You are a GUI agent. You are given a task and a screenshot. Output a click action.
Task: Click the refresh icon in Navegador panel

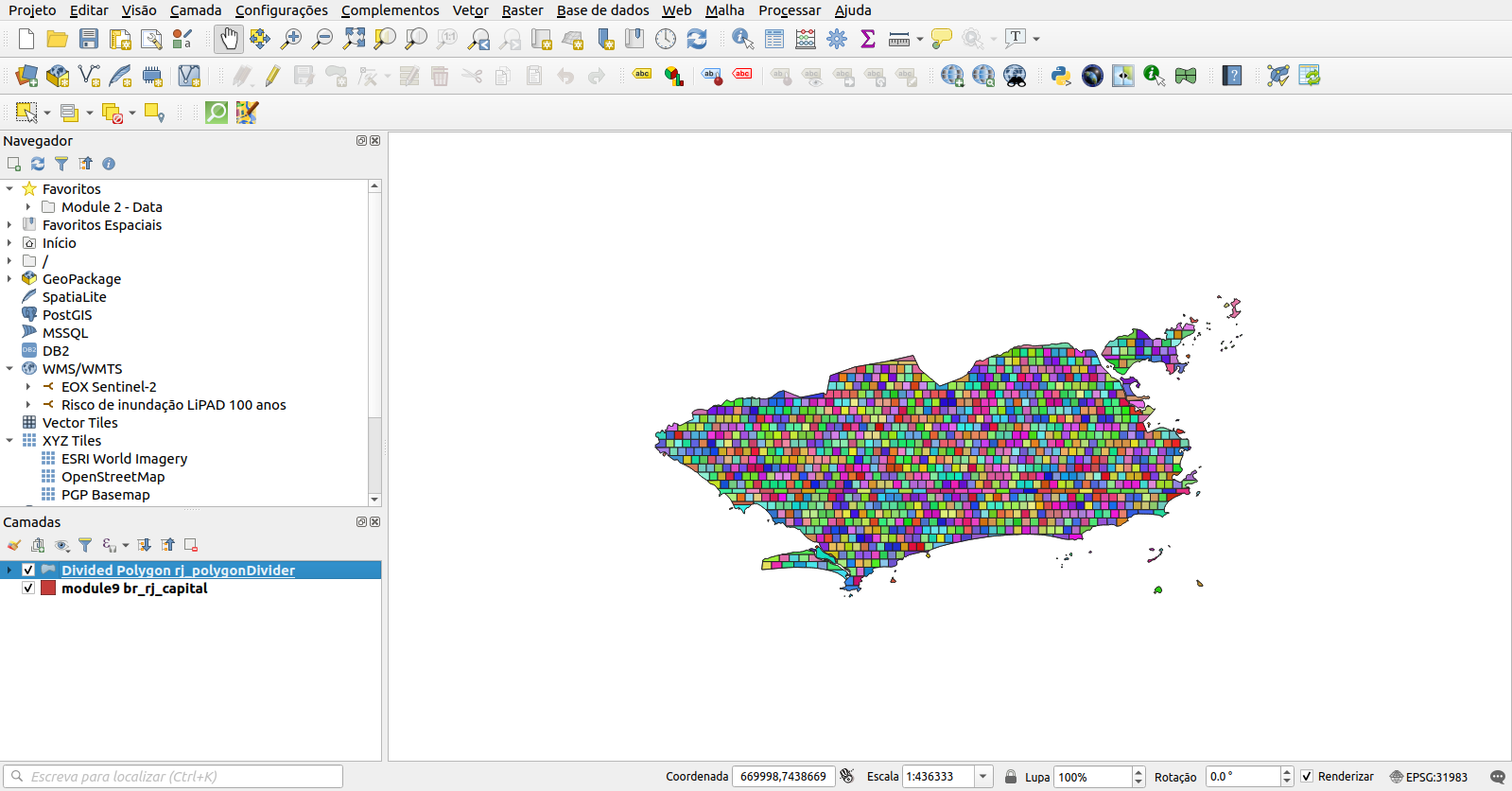(x=38, y=164)
